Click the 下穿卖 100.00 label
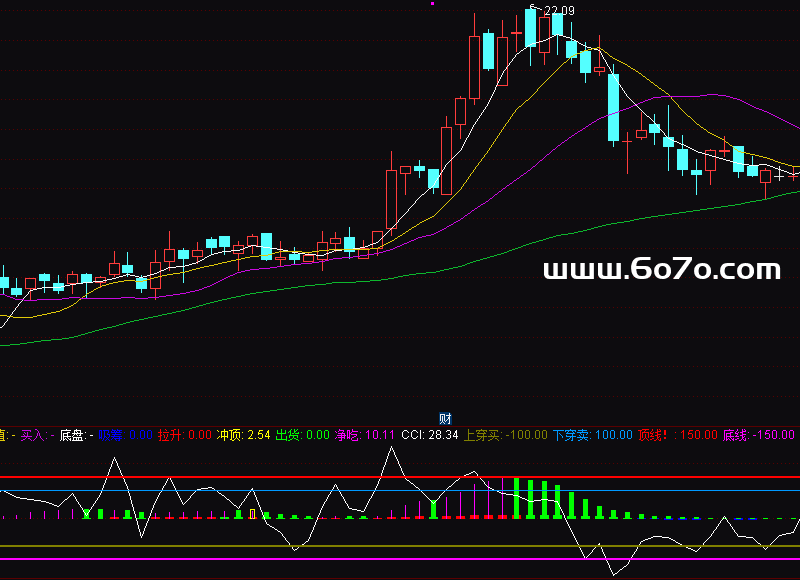This screenshot has width=800, height=580. coord(592,435)
